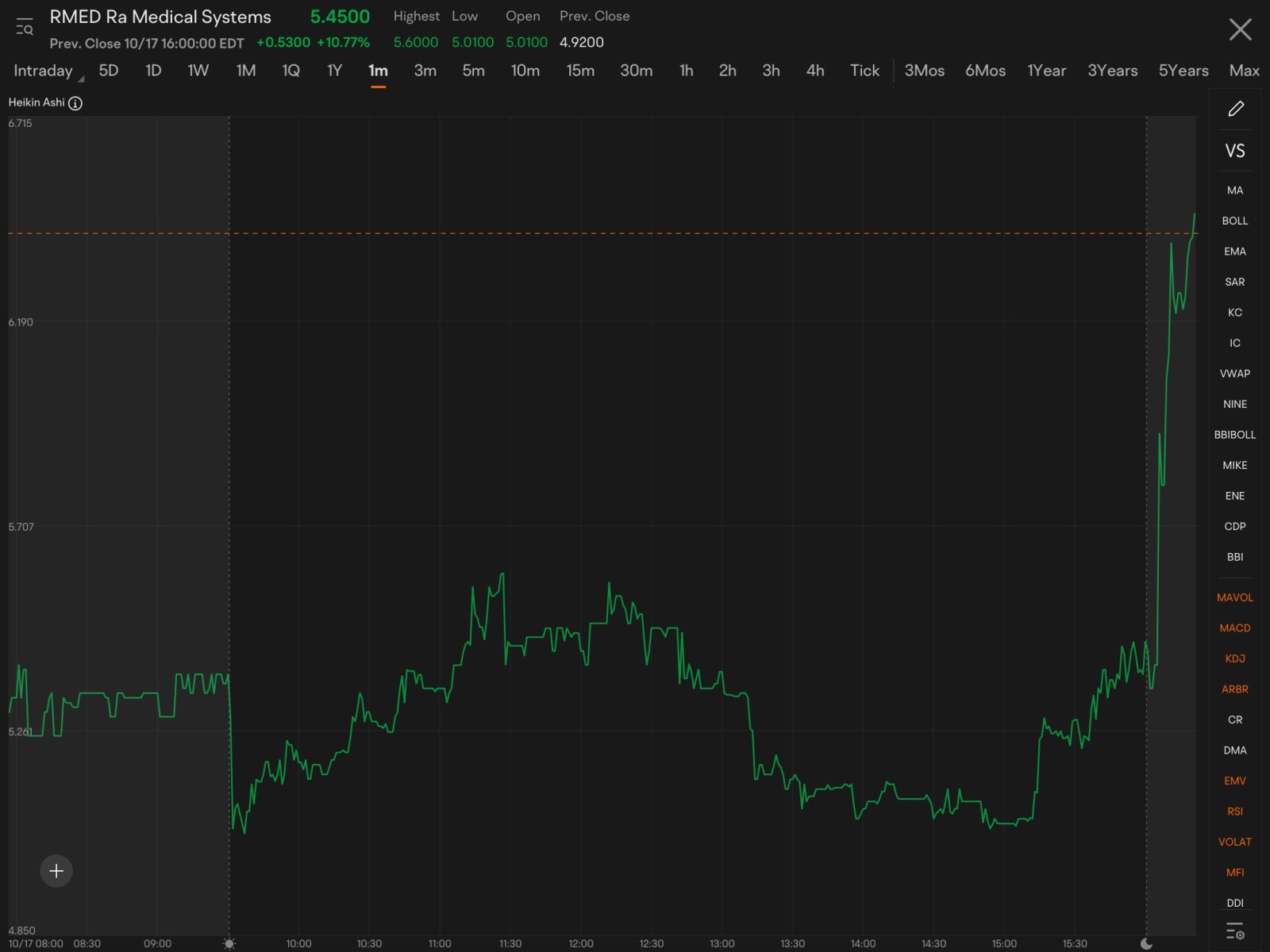
Task: Enable the ENE indicator
Action: (x=1235, y=496)
